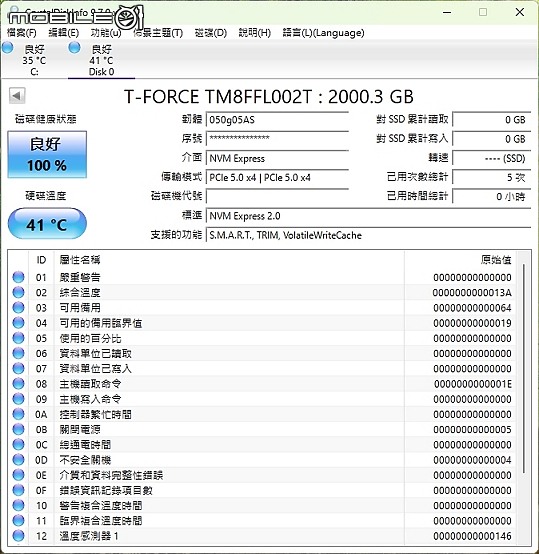Image resolution: width=539 pixels, height=554 pixels.
Task: Click the interface field NVM Express
Action: [x=277, y=158]
